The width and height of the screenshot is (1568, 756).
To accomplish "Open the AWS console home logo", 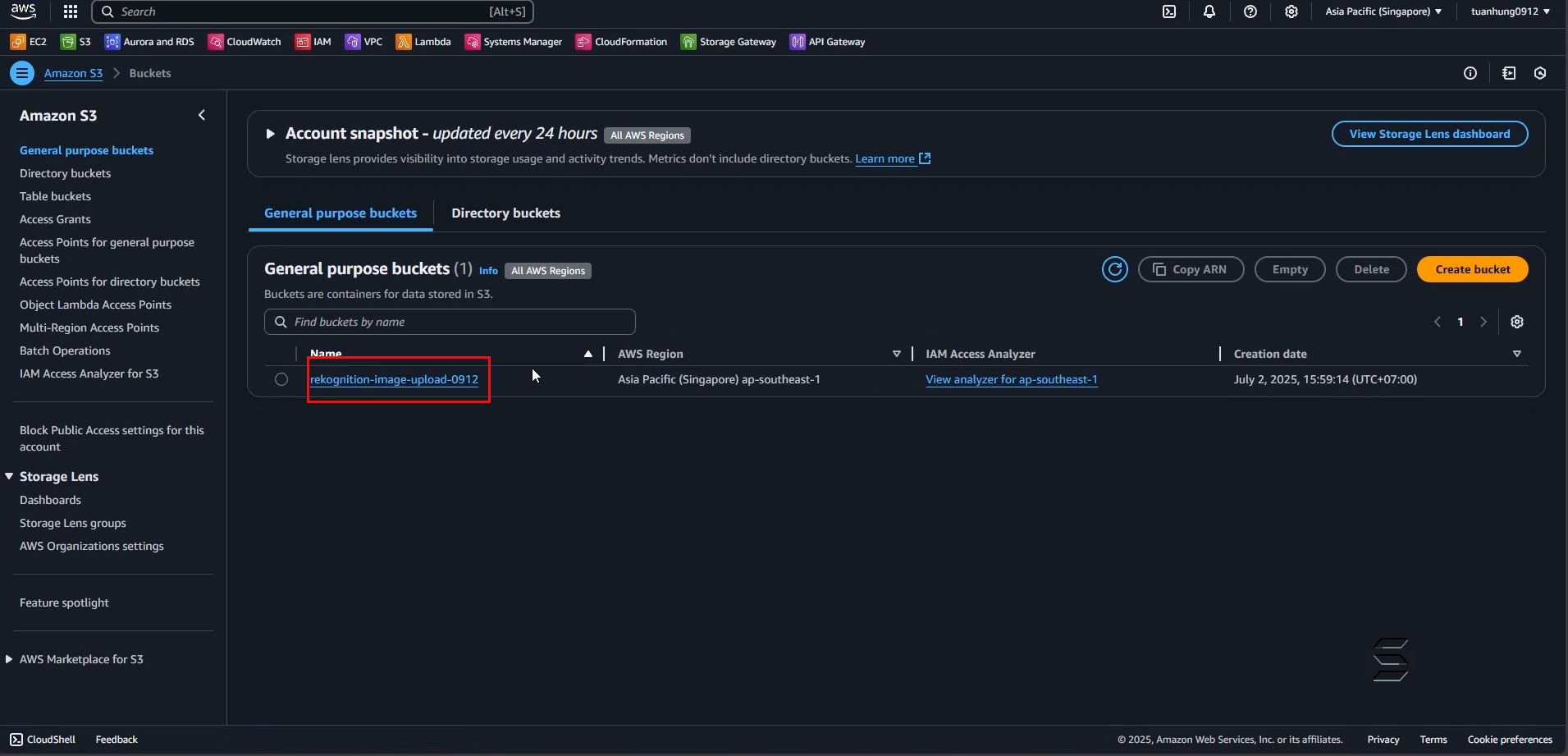I will [x=23, y=11].
